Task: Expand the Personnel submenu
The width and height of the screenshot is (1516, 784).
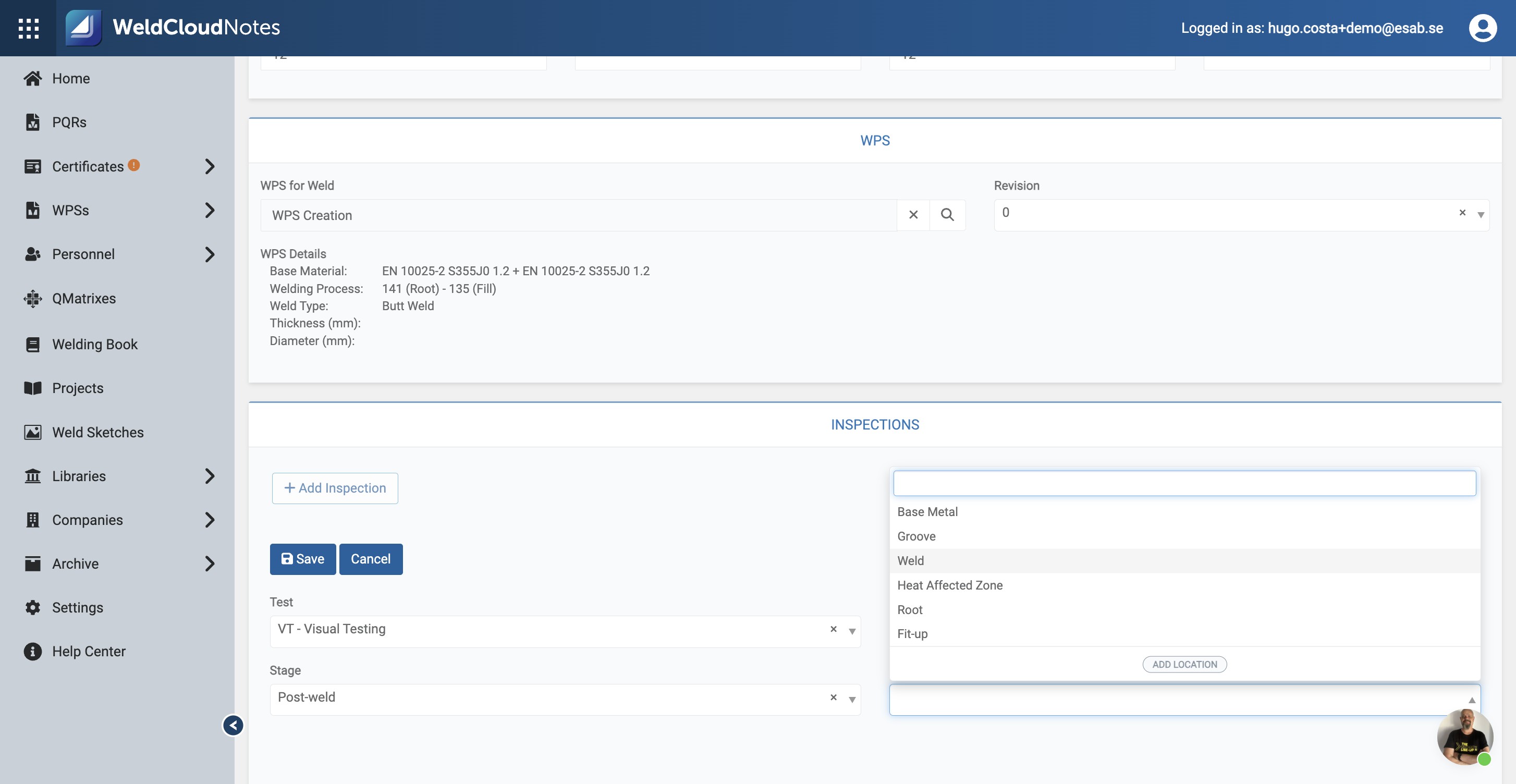Action: 210,254
